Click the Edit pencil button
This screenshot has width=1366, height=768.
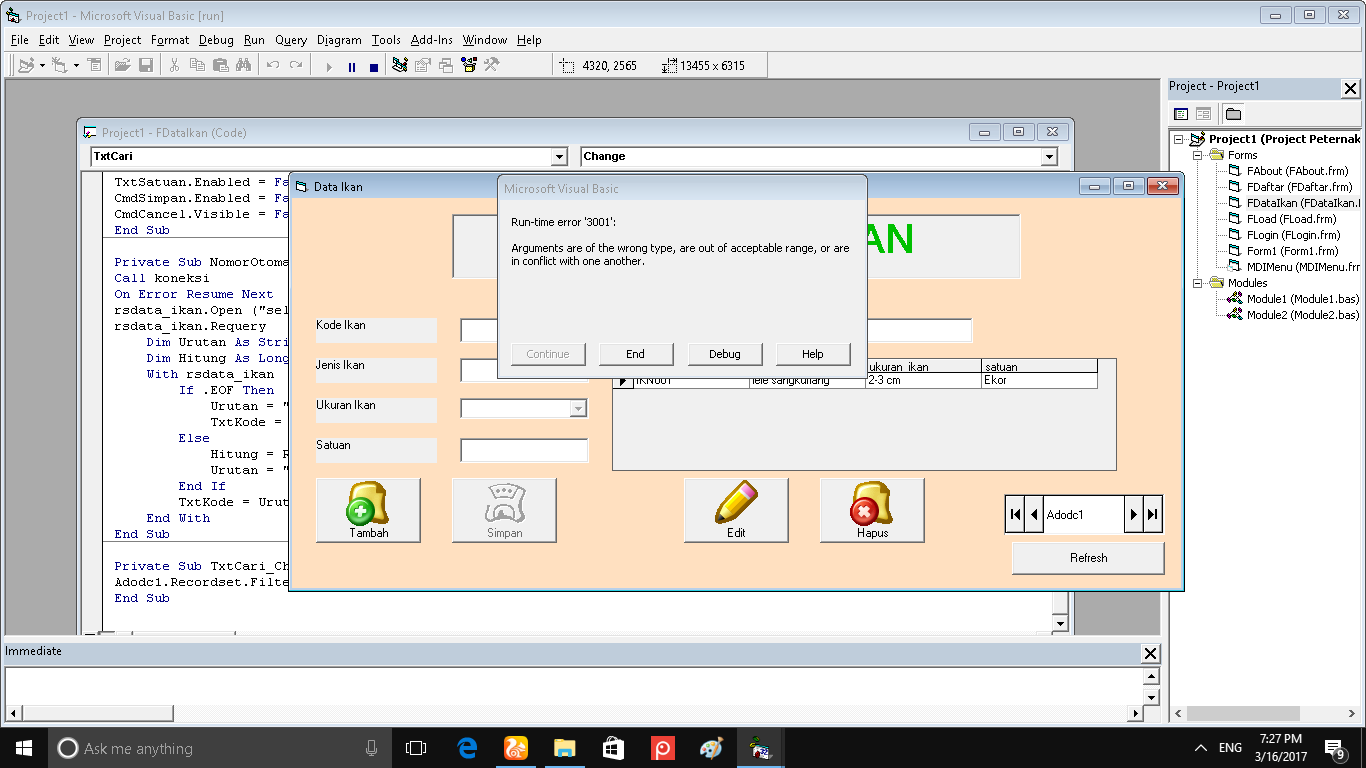(736, 510)
